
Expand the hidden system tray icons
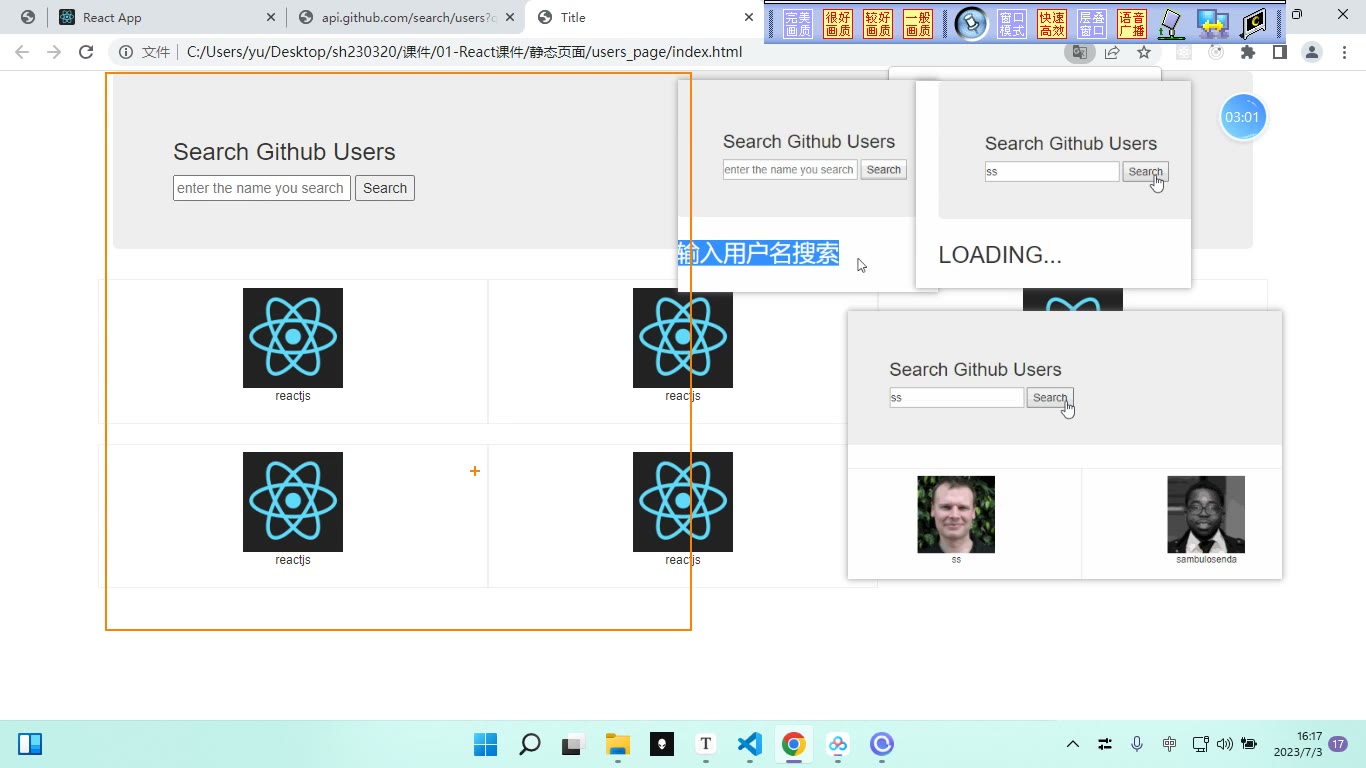[x=1073, y=744]
